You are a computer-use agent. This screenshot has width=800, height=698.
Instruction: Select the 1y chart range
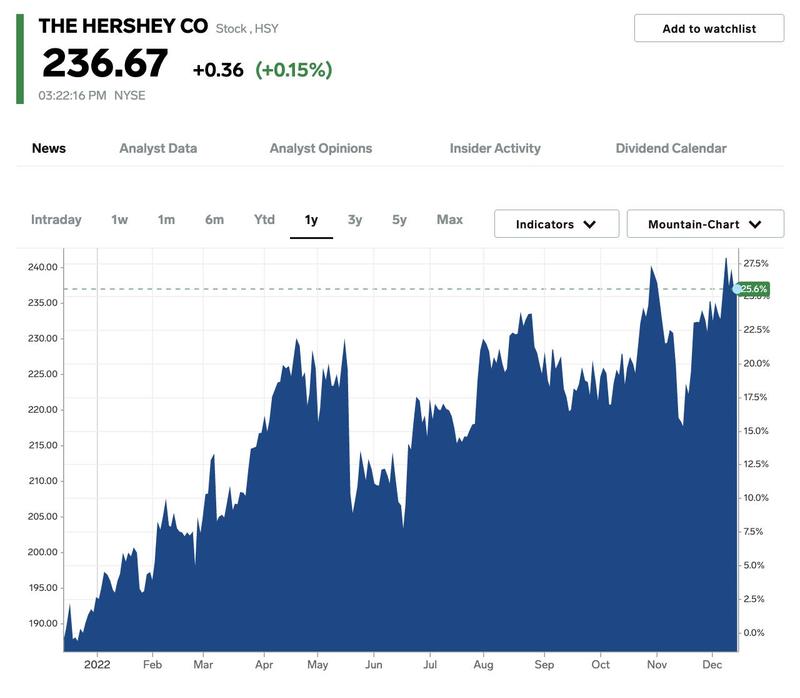click(311, 220)
